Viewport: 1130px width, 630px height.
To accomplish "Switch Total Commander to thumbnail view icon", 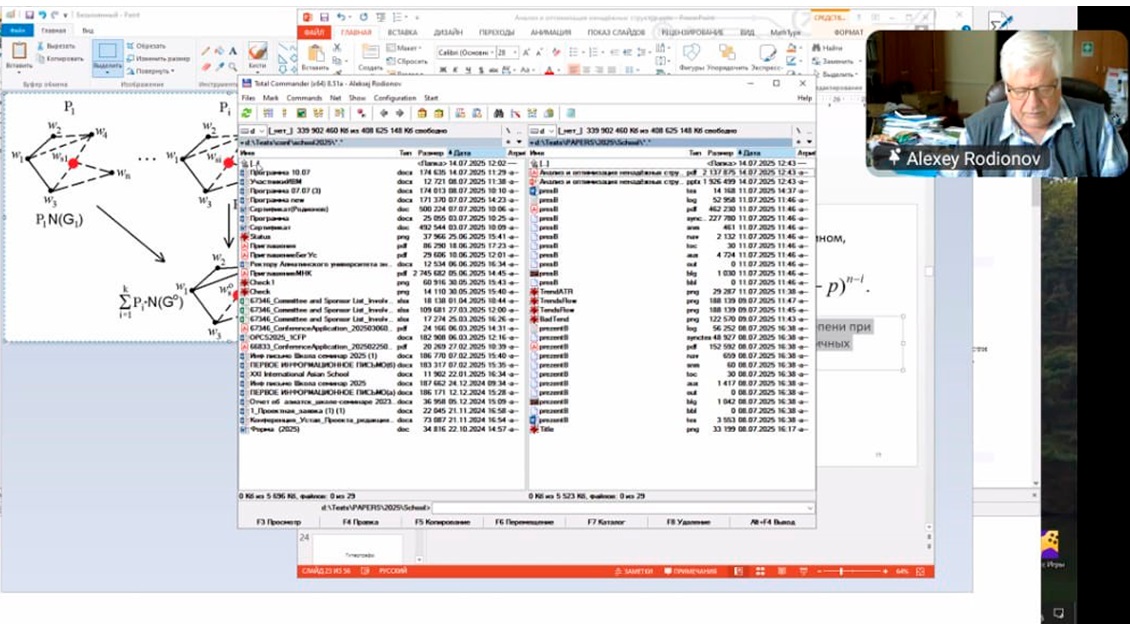I will click(x=301, y=113).
